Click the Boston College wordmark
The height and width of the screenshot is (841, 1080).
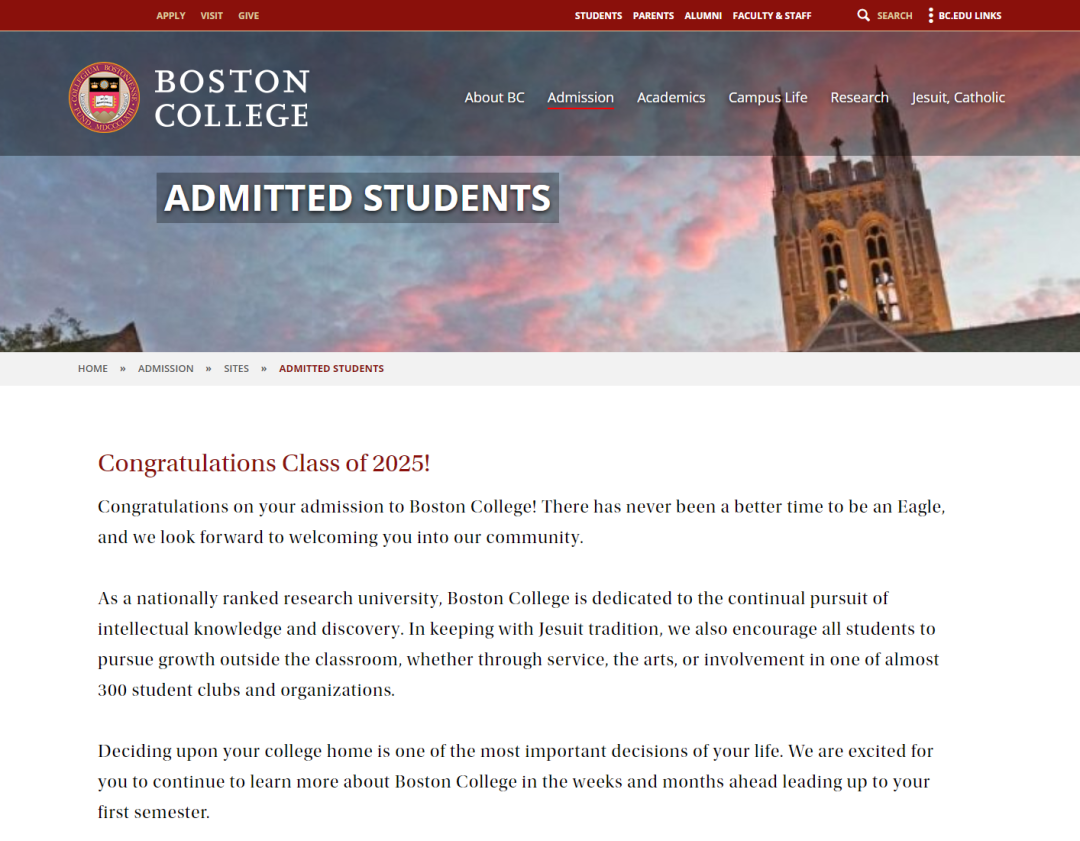coord(232,97)
